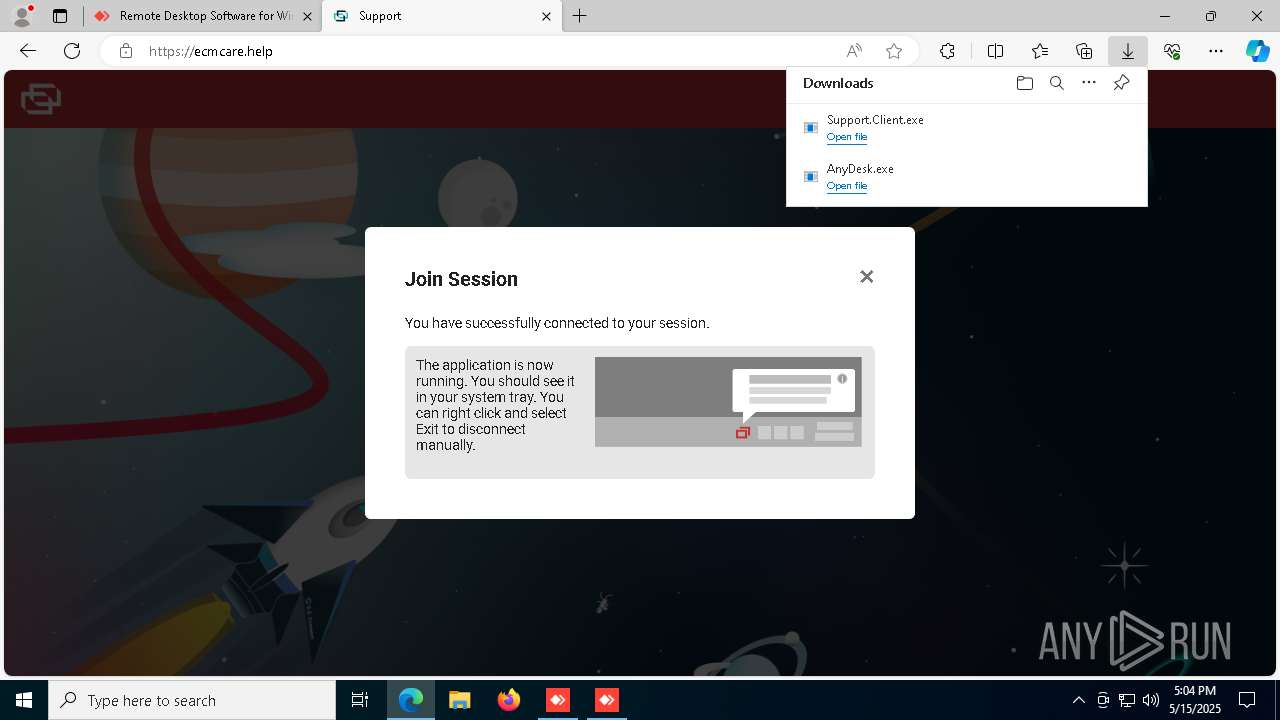Refresh the current page
Viewport: 1280px width, 720px height.
click(72, 51)
